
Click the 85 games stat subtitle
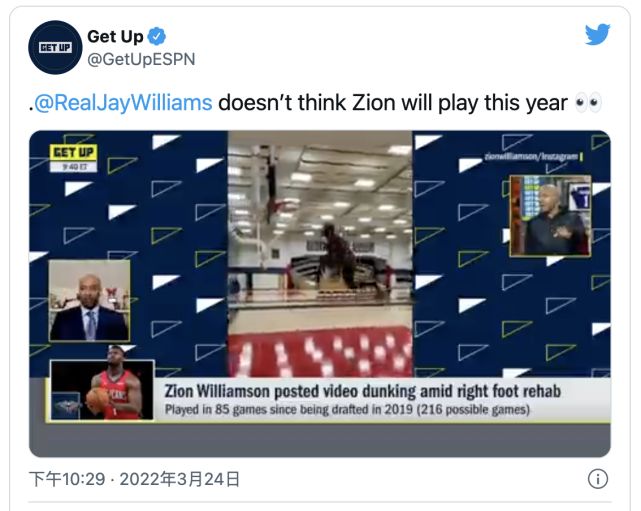347,410
